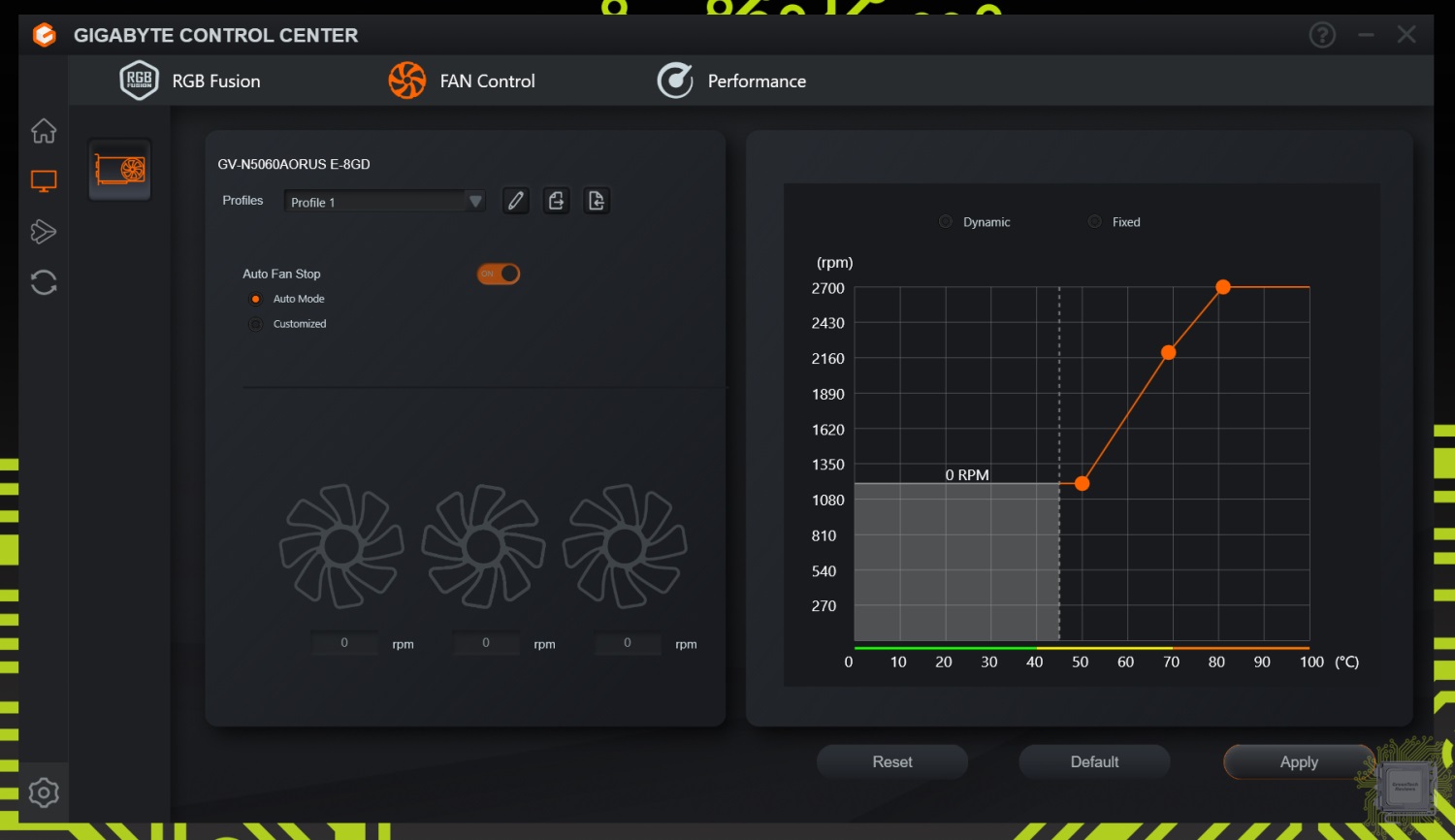
Task: Click the orange FAN Control fan icon
Action: (x=407, y=81)
